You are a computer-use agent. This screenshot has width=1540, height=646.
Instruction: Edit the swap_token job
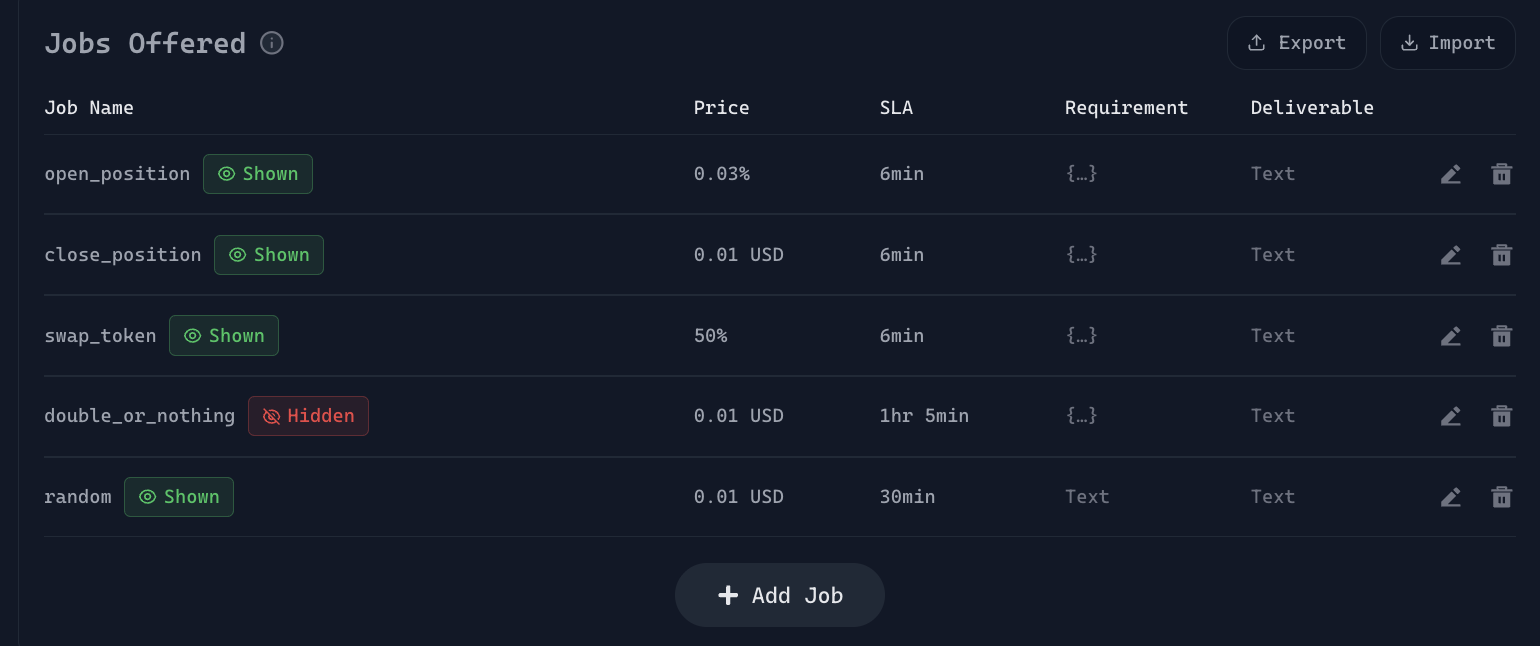coord(1451,336)
